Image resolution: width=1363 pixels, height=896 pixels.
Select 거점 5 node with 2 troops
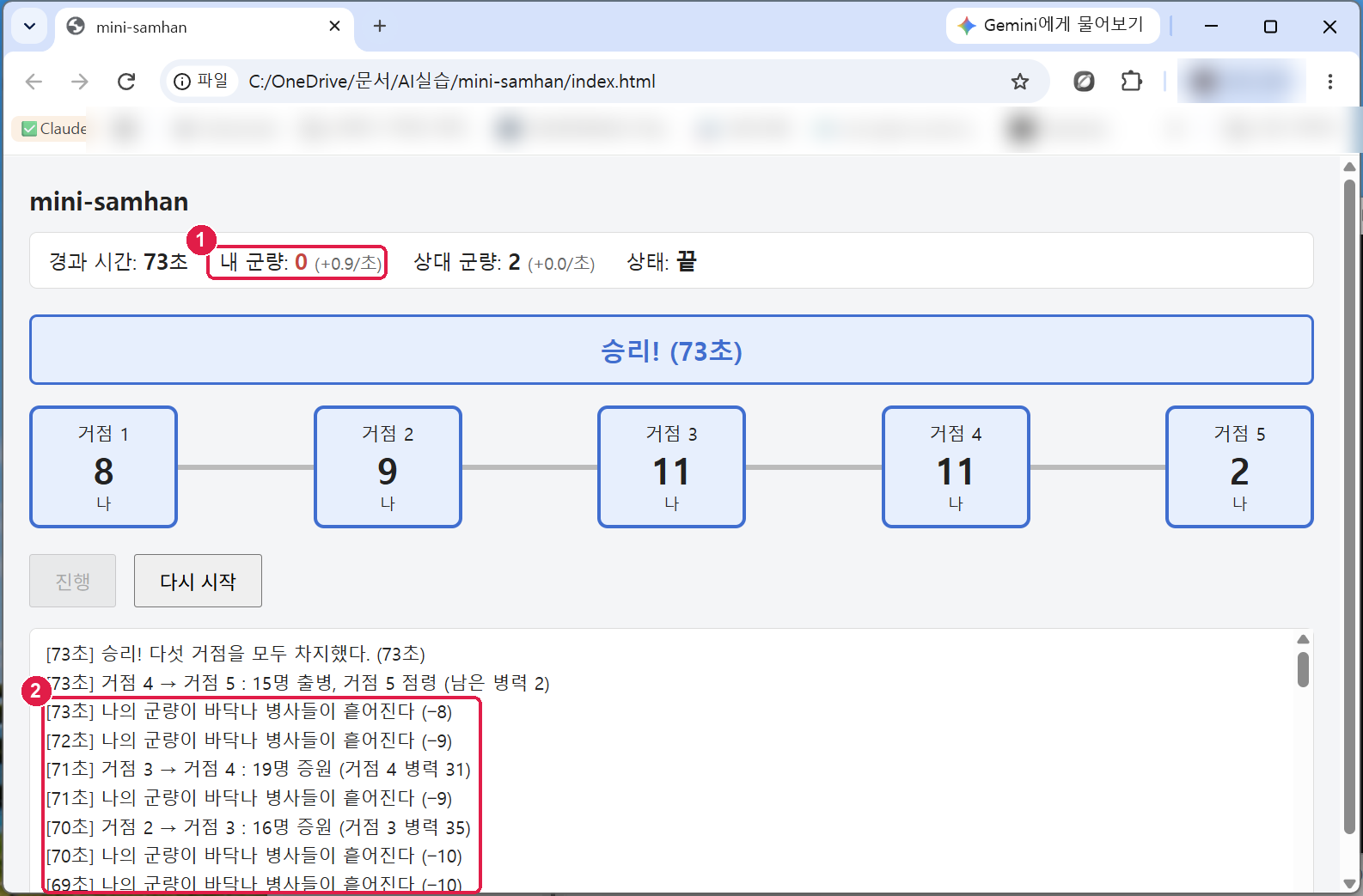(1239, 466)
